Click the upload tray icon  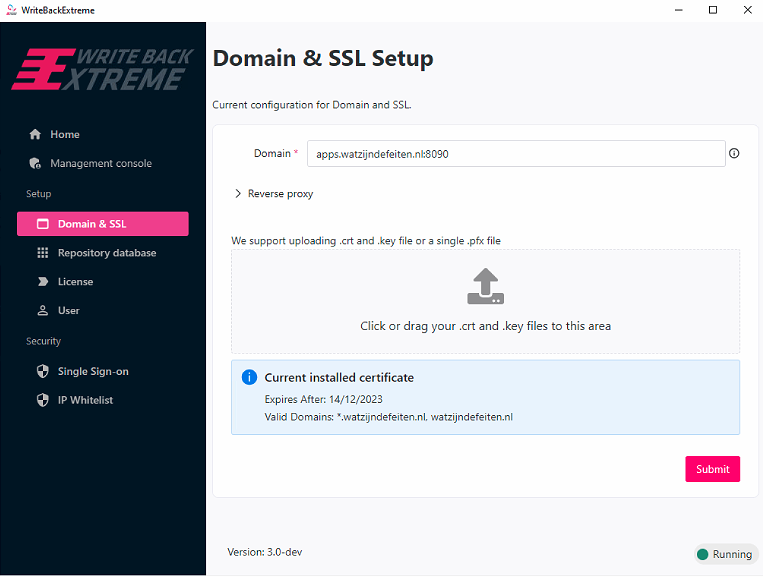tap(486, 287)
